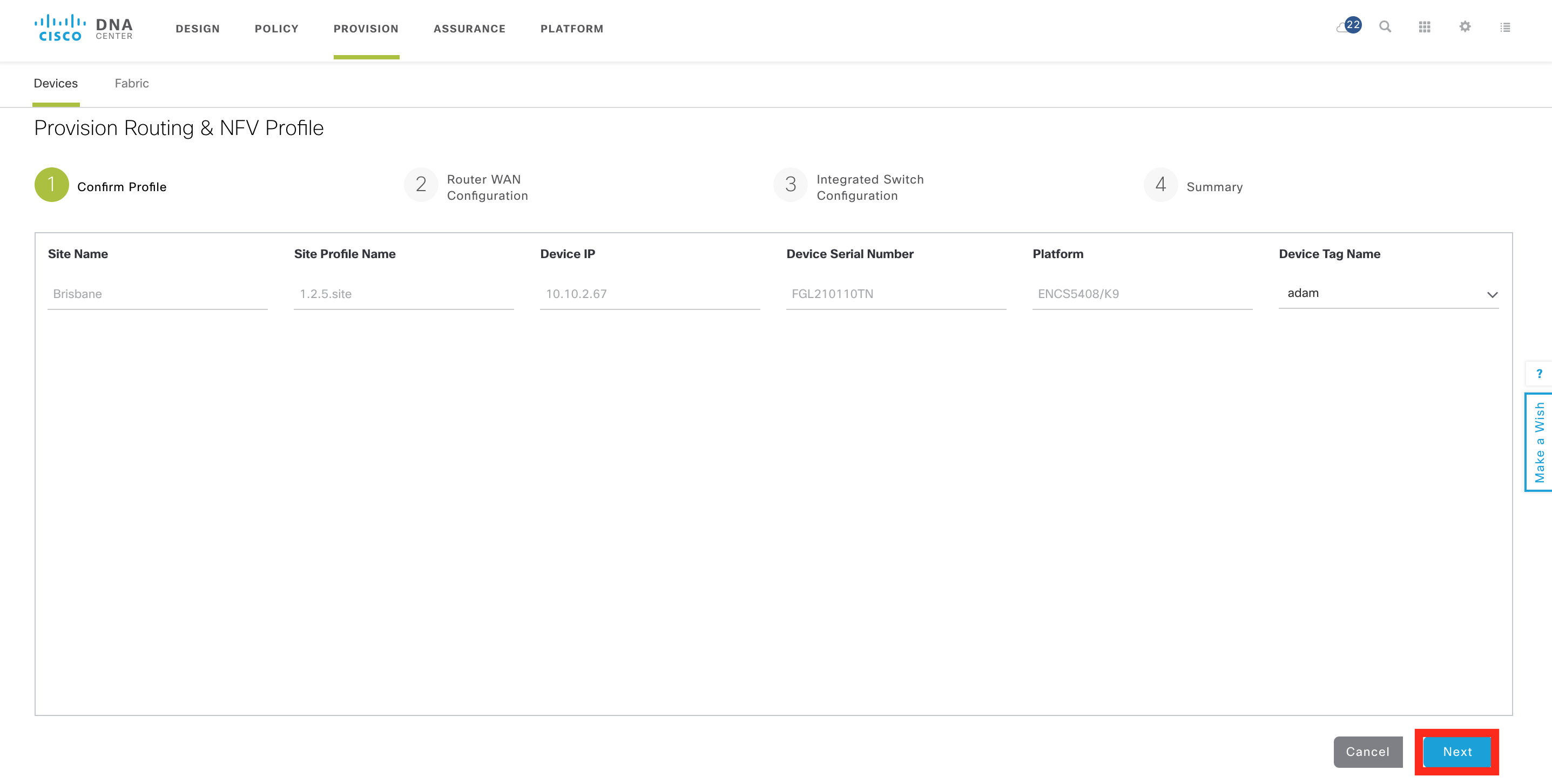Switch to the Fabric tab
Image resolution: width=1552 pixels, height=784 pixels.
132,83
